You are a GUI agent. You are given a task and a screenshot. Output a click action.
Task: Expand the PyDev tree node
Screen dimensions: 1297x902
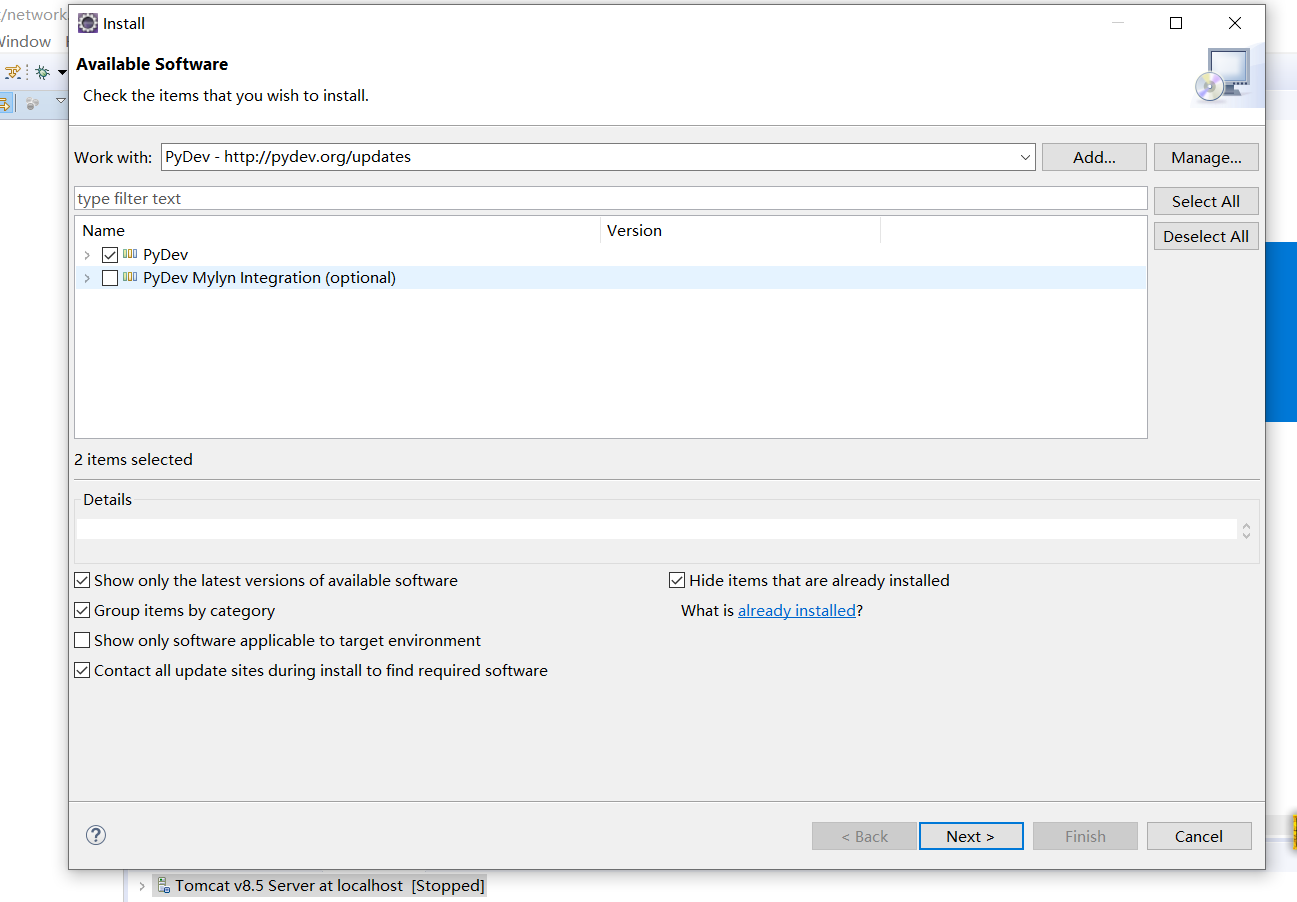tap(88, 255)
